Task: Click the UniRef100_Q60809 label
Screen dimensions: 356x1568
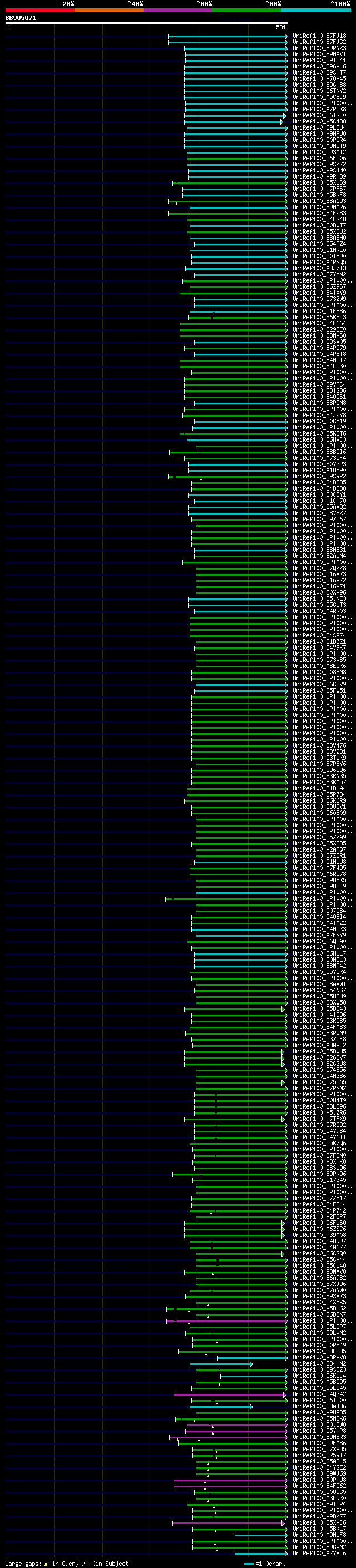Action: pos(319,813)
